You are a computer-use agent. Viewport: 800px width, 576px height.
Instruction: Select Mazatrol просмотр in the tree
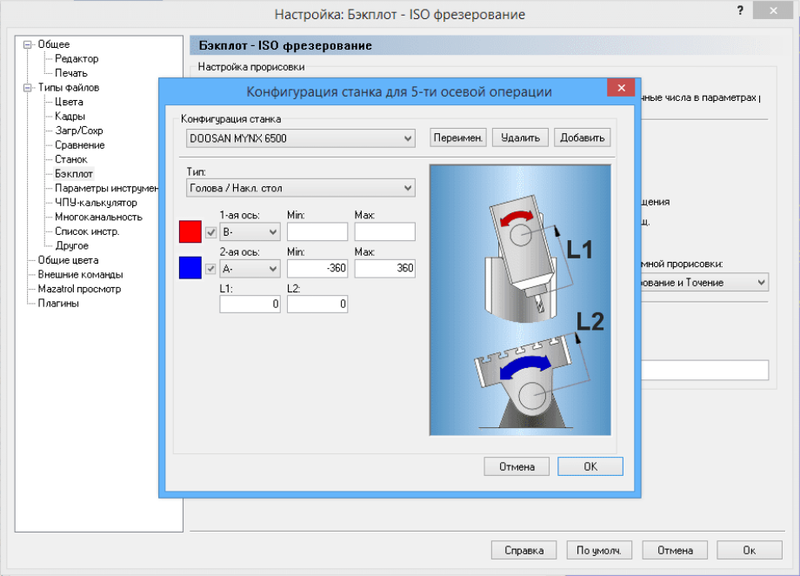pos(79,289)
